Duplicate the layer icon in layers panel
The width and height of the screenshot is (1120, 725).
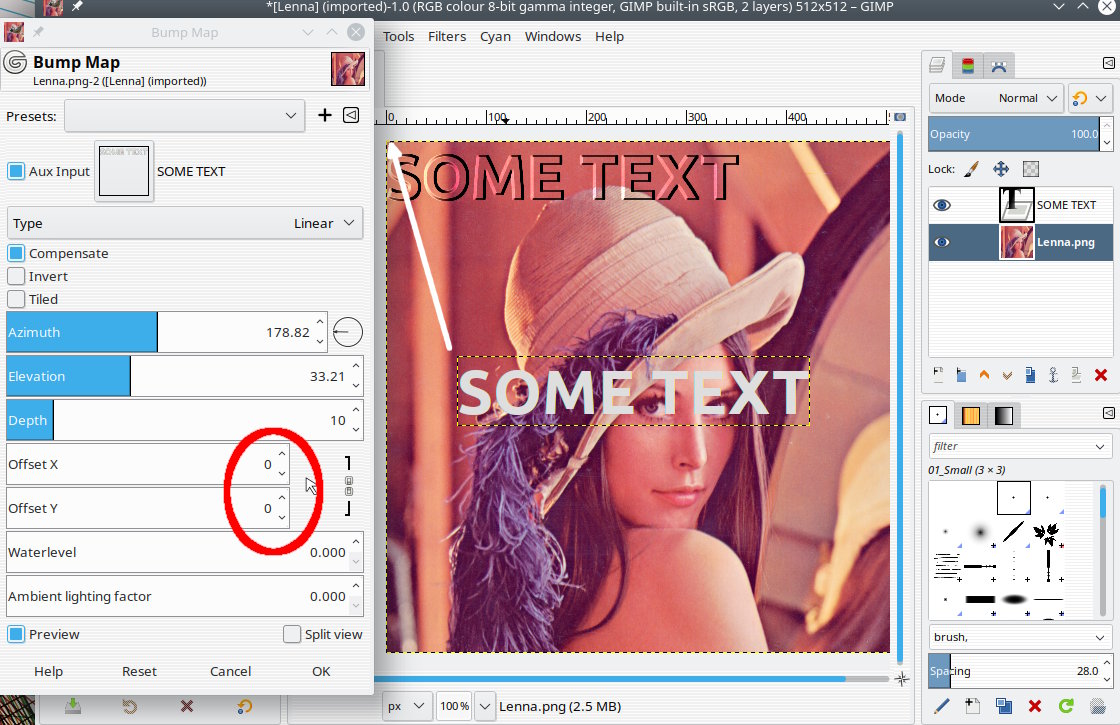pyautogui.click(x=1030, y=375)
